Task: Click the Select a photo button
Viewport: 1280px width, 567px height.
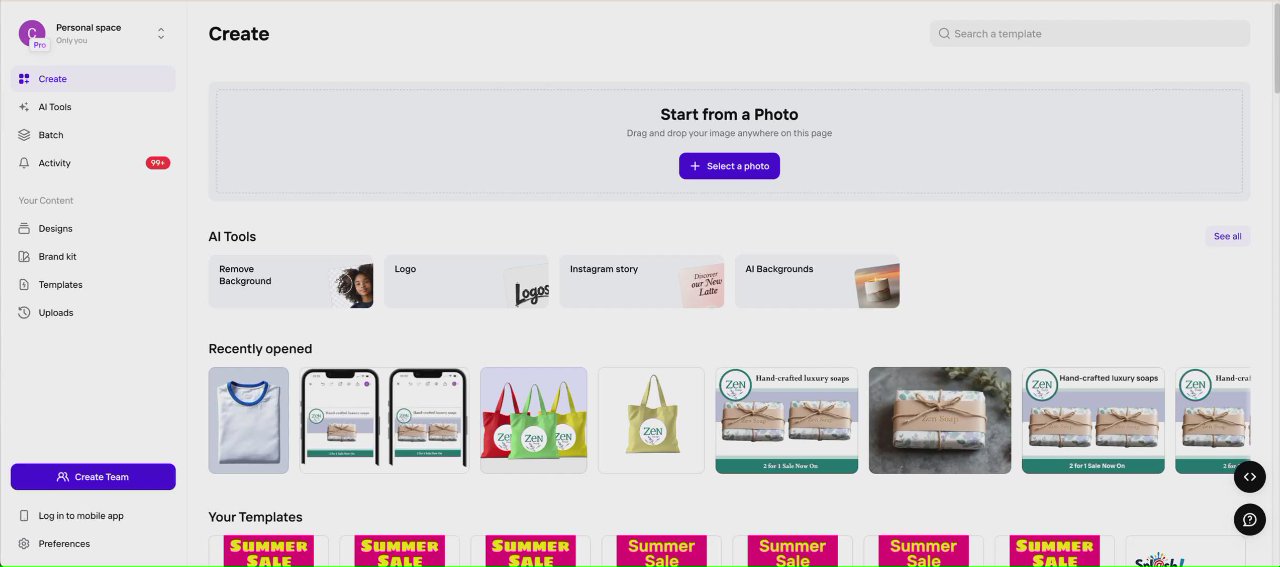Action: (729, 166)
